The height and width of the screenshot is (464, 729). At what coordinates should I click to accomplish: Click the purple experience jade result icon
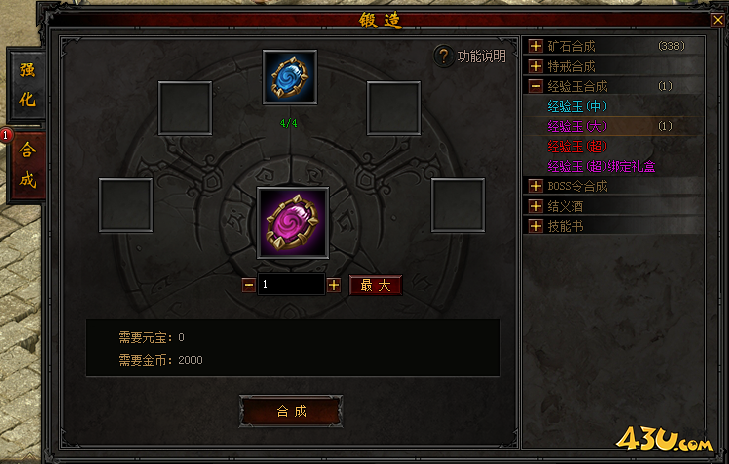pos(293,223)
